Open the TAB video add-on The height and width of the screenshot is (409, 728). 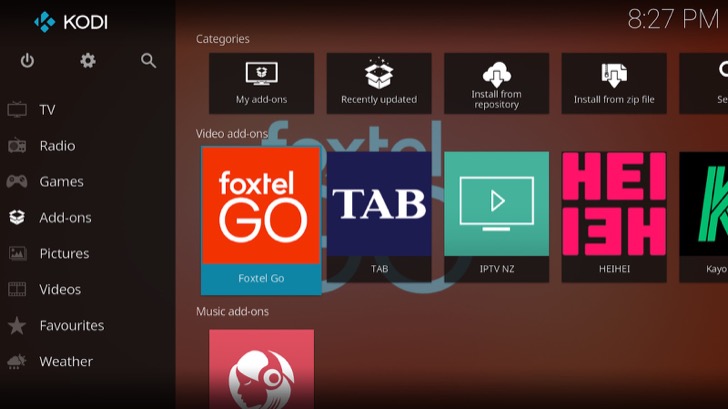(x=379, y=214)
